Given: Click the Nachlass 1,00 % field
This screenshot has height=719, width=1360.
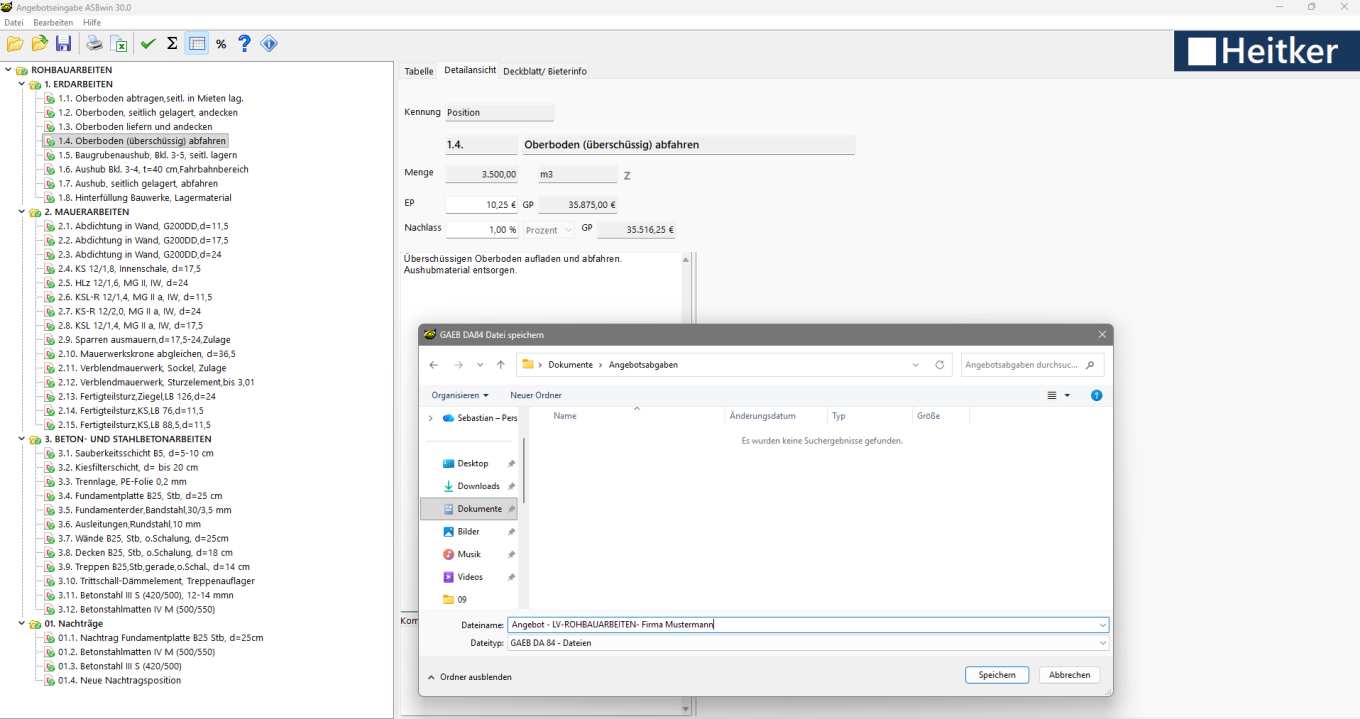Looking at the screenshot, I should pyautogui.click(x=482, y=230).
